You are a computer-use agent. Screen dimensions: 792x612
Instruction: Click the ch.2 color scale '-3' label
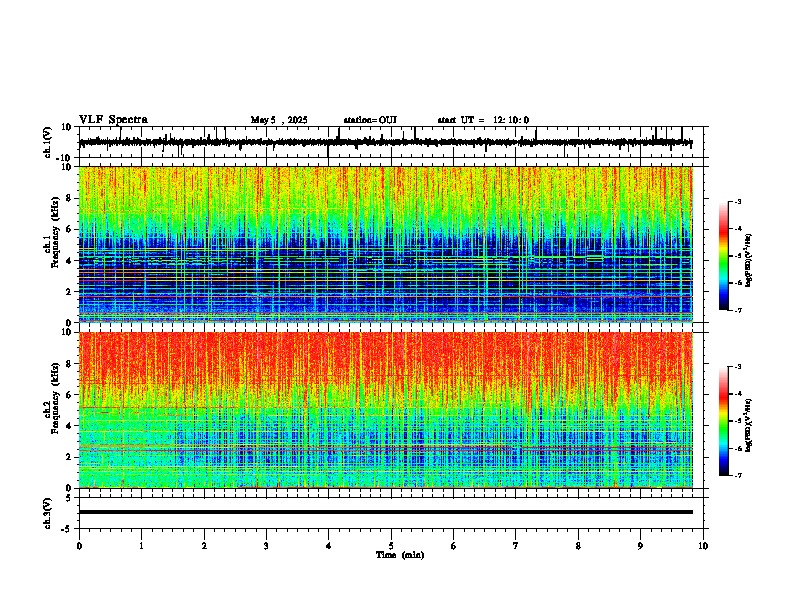pos(738,367)
